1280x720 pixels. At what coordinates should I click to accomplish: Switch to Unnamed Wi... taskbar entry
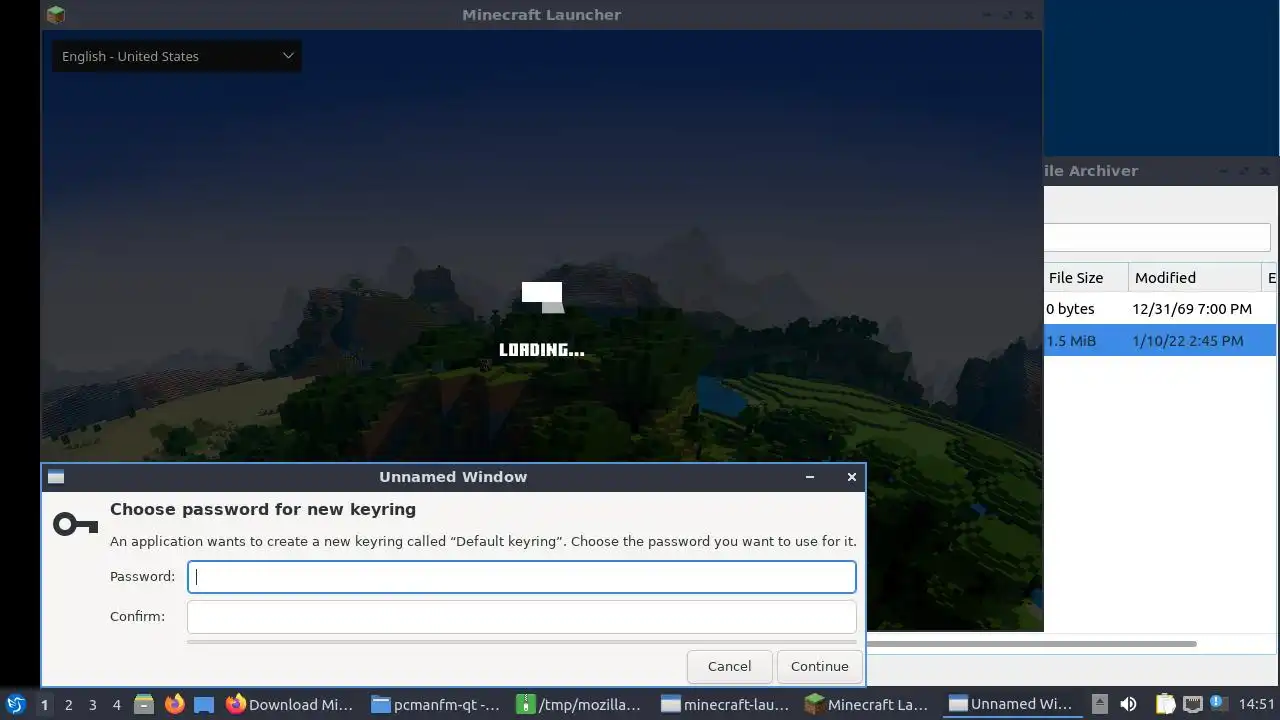tap(1011, 704)
